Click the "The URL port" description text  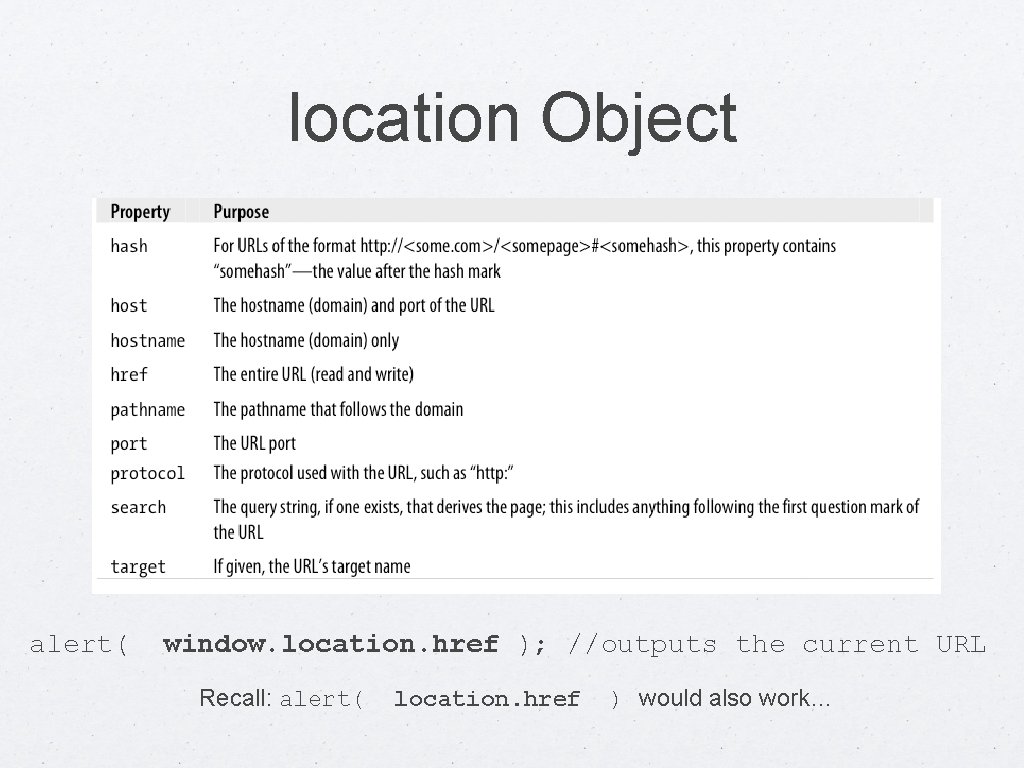click(254, 443)
